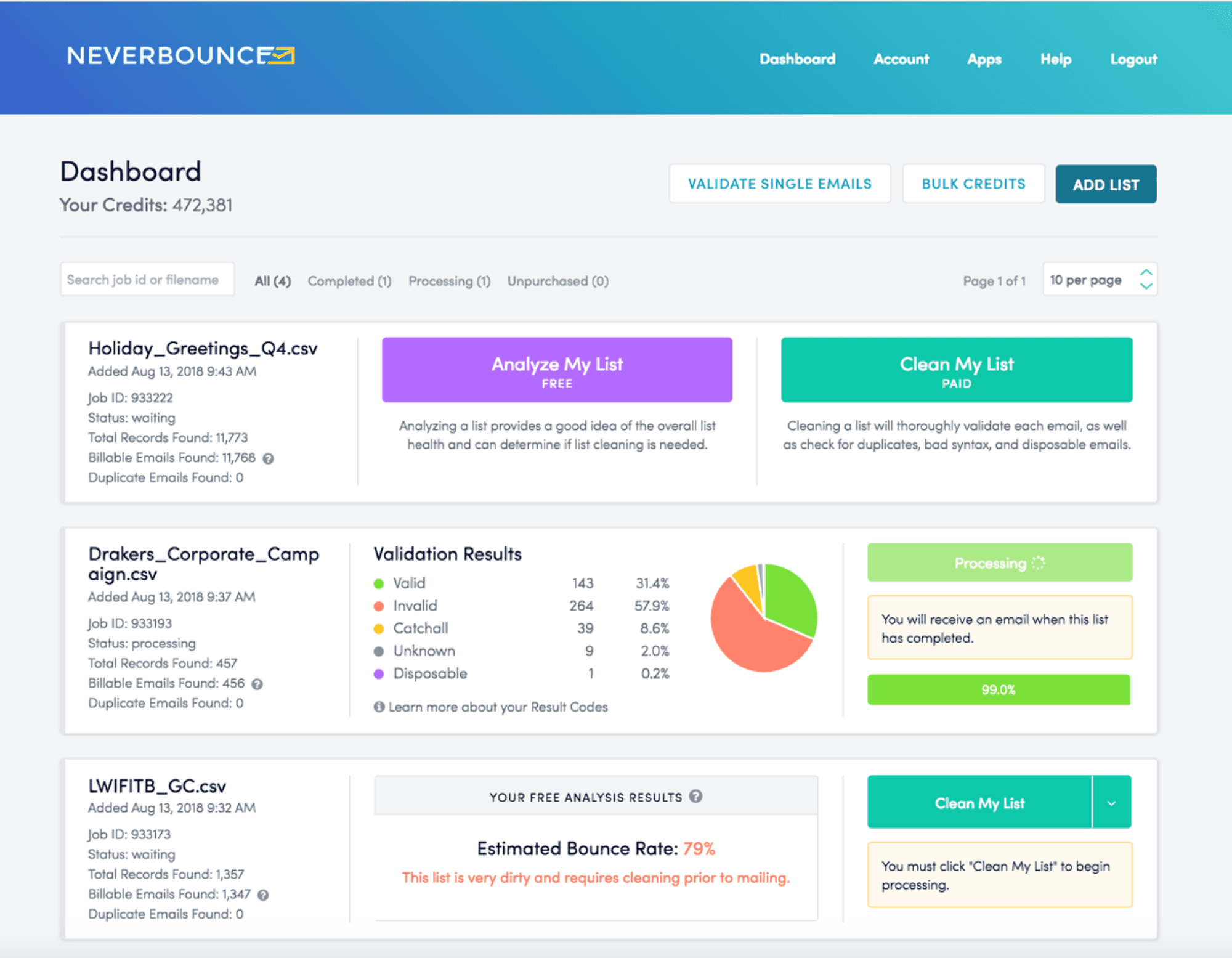
Task: Click info icon beside Learn more about Result Codes
Action: point(379,707)
